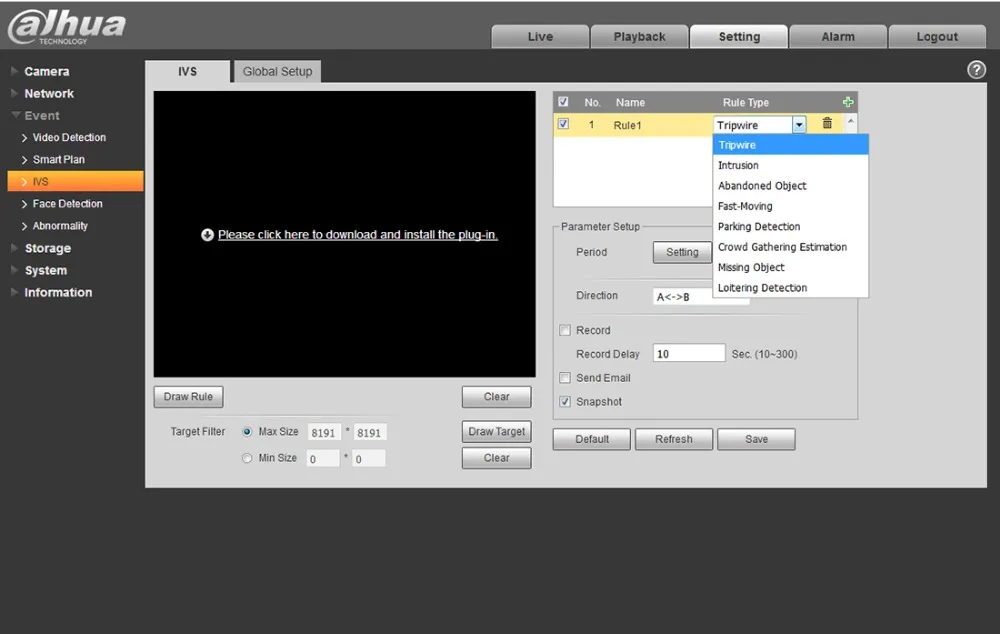Click the plug-in download and install link

click(x=358, y=235)
